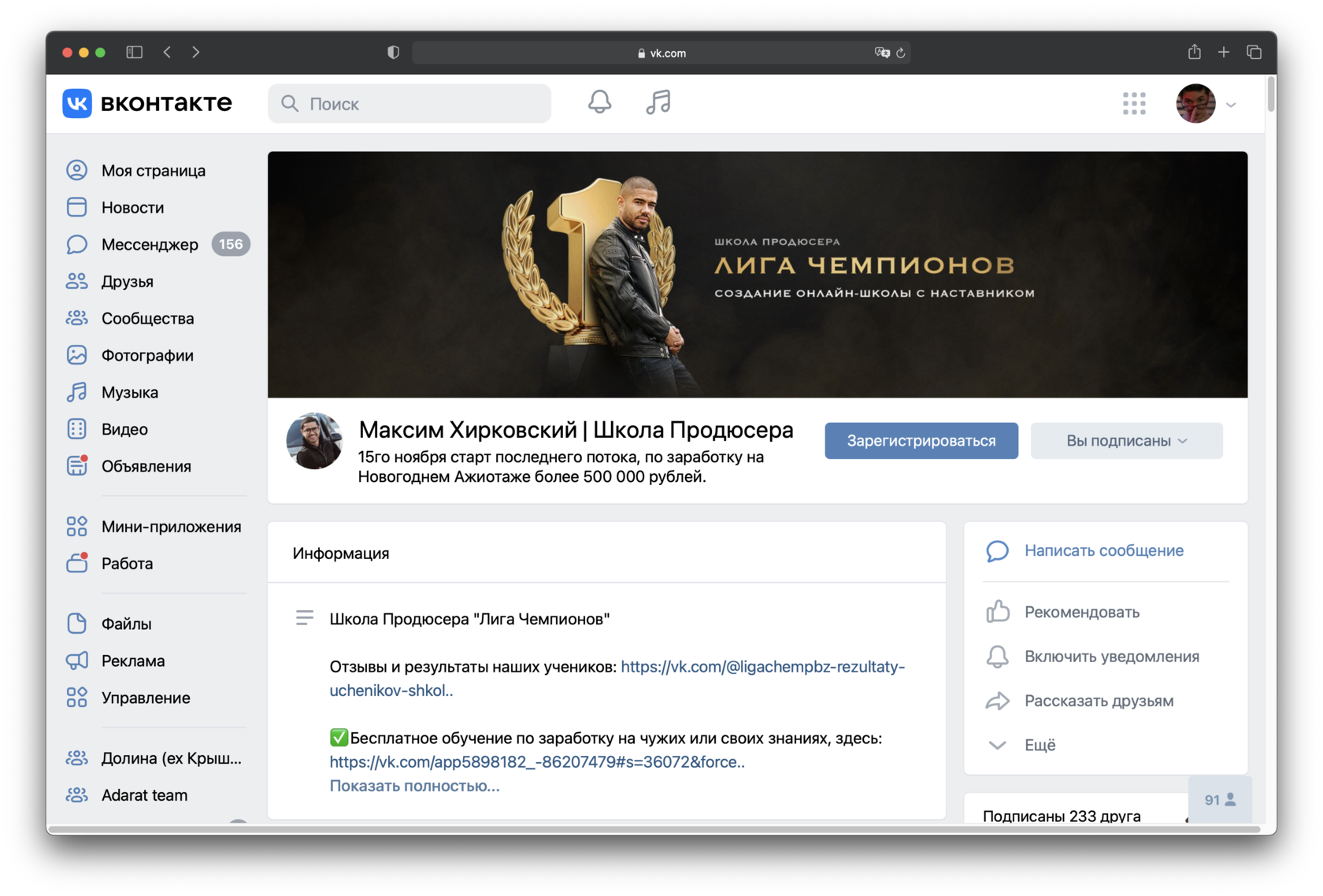This screenshot has height=896, width=1323.
Task: Open the Adarat team community shortcut
Action: click(x=144, y=795)
